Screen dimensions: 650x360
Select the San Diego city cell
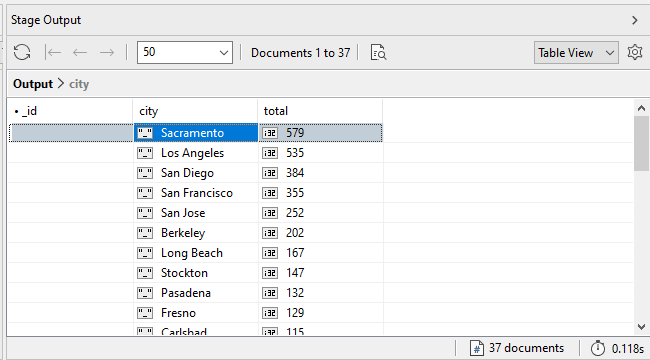(196, 173)
